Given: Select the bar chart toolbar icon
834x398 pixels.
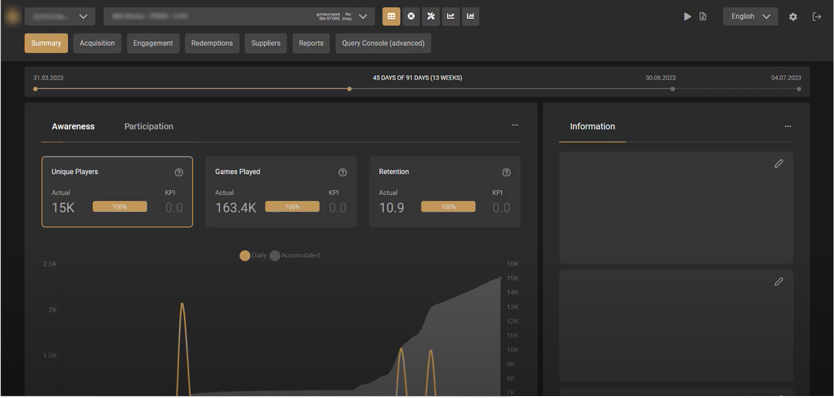Looking at the screenshot, I should coord(470,16).
